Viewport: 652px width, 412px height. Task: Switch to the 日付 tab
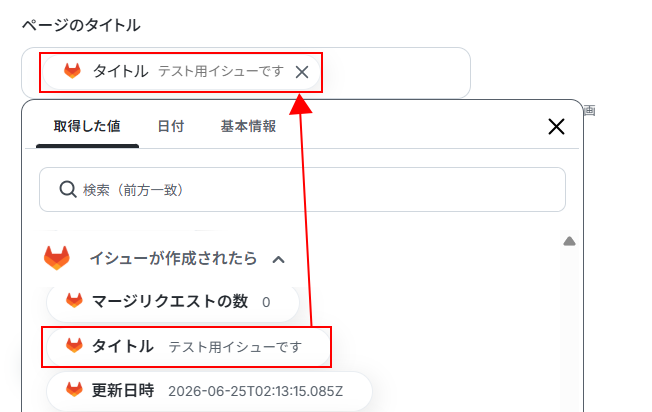pyautogui.click(x=170, y=126)
